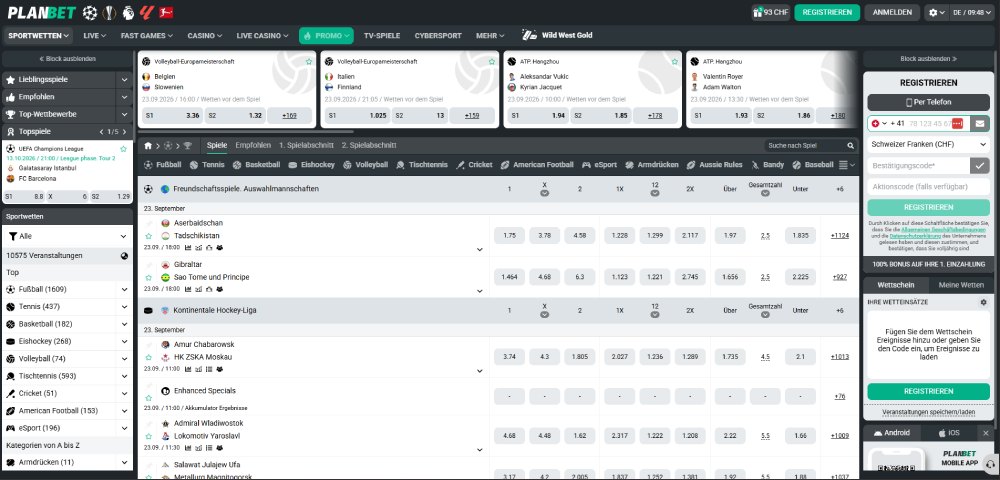
Task: Filter by Tennis in sport bar
Action: tap(207, 164)
